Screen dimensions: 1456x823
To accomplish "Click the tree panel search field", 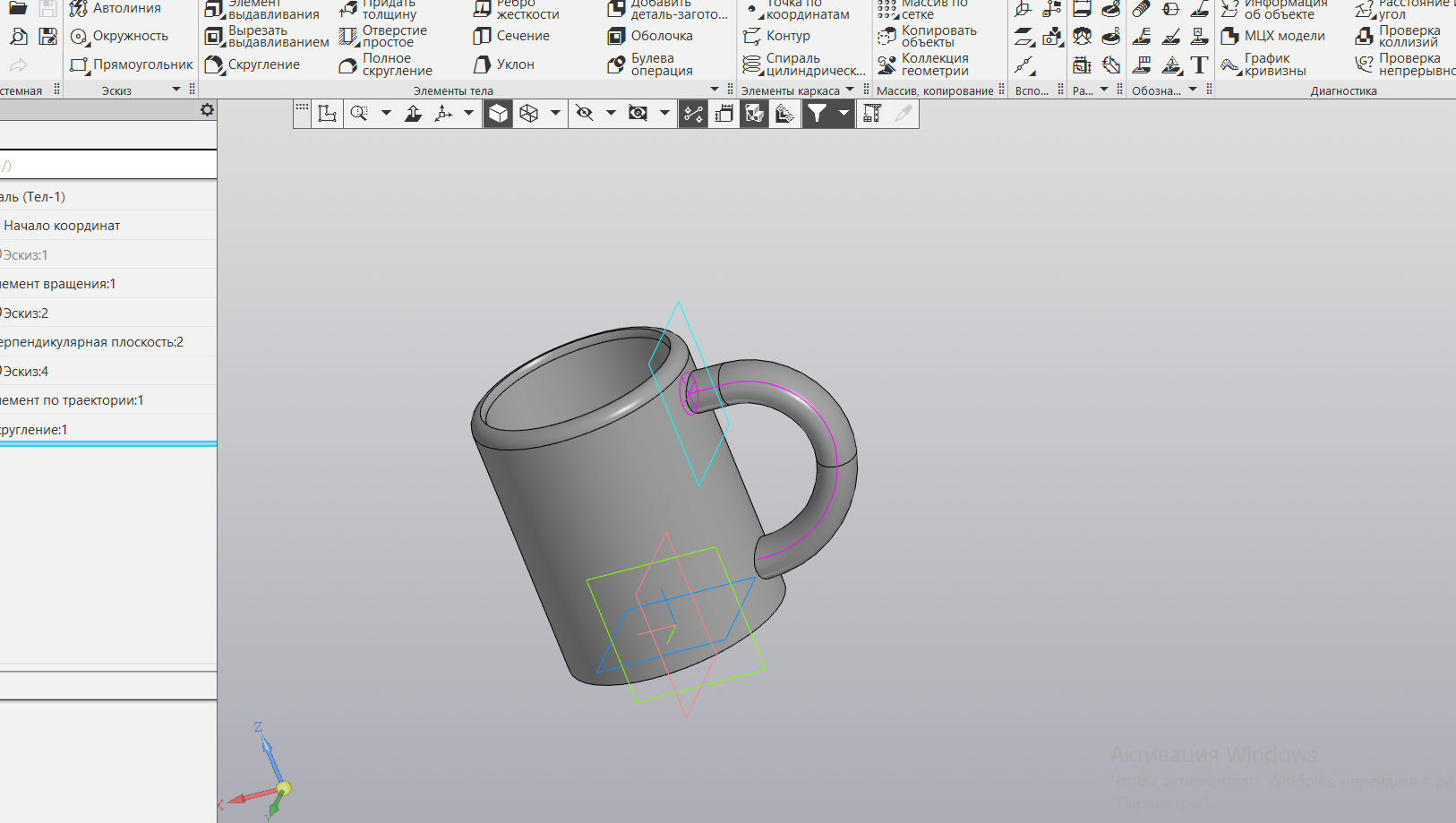I will pyautogui.click(x=107, y=166).
